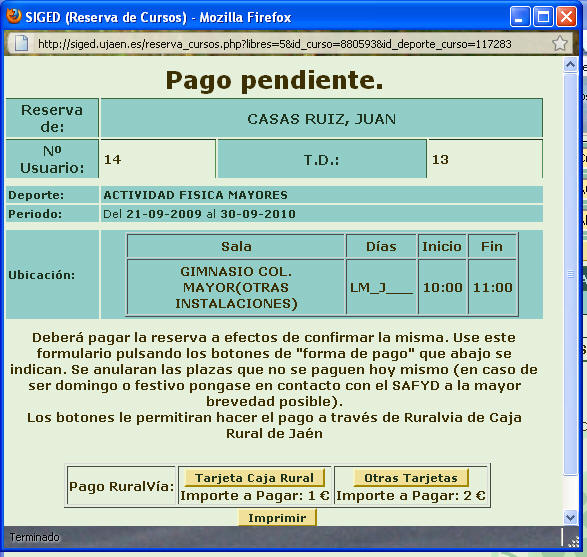Click the Tarjeta Caja Rural payment button
This screenshot has height=557, width=587.
[255, 478]
